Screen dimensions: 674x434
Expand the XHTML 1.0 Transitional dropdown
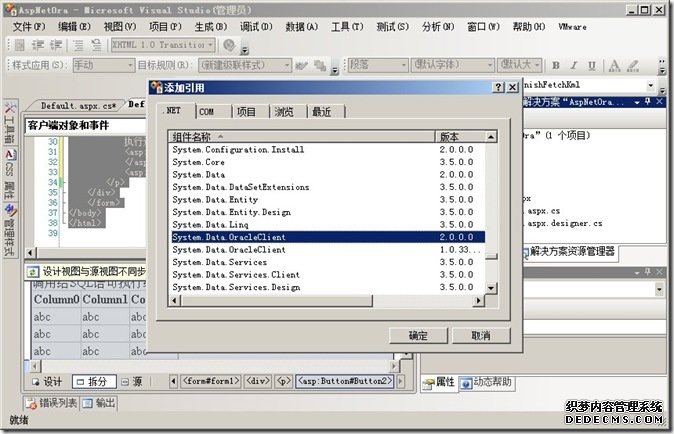point(210,45)
